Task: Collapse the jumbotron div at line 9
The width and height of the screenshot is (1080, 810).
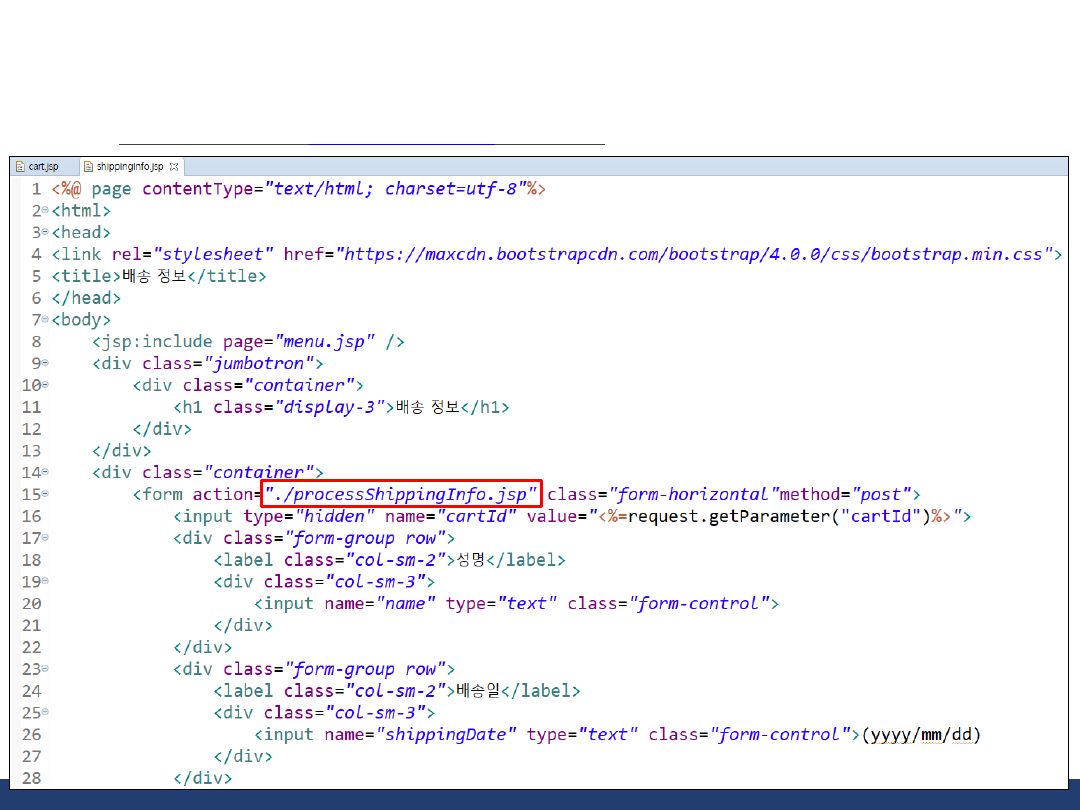Action: pyautogui.click(x=45, y=363)
